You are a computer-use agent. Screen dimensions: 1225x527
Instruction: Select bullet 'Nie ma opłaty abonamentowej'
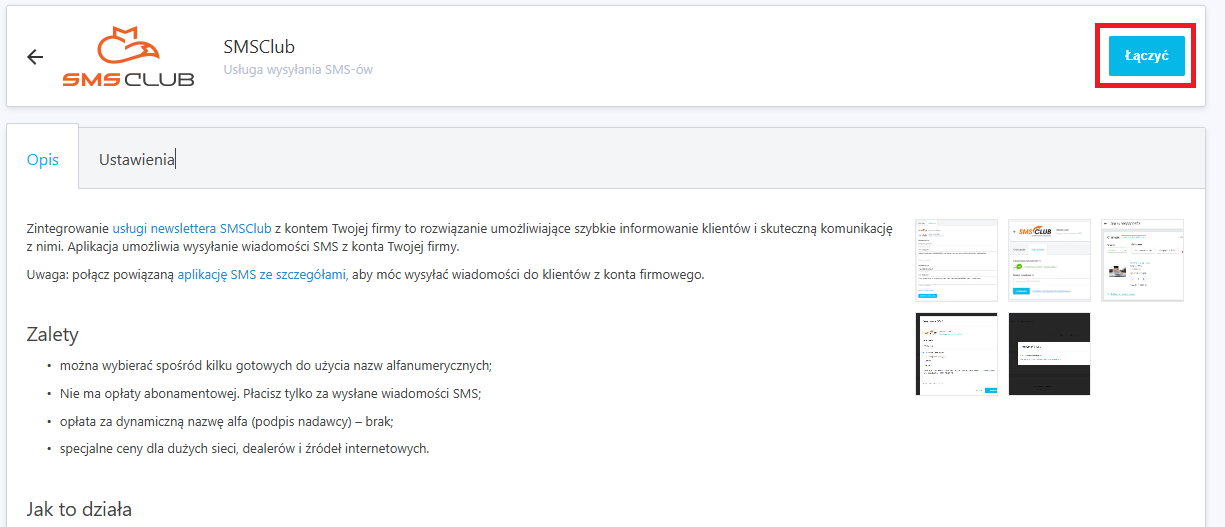pyautogui.click(x=270, y=393)
